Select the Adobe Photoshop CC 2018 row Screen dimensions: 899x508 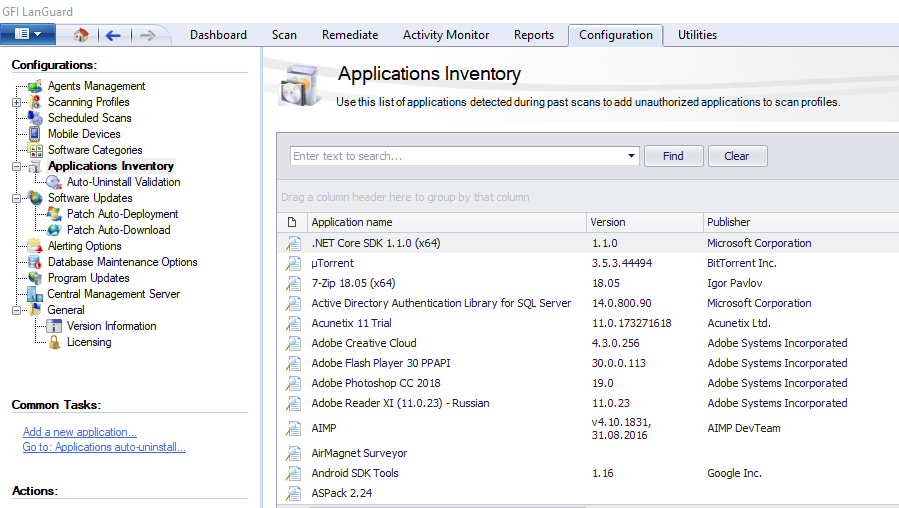click(589, 383)
